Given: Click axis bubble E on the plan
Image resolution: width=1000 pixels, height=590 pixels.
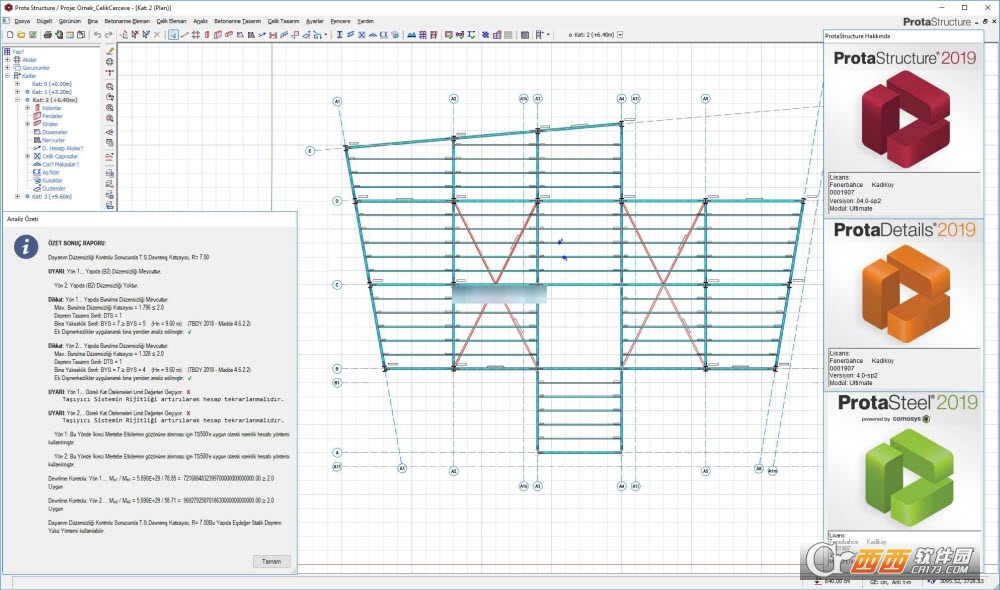Looking at the screenshot, I should click(x=310, y=151).
